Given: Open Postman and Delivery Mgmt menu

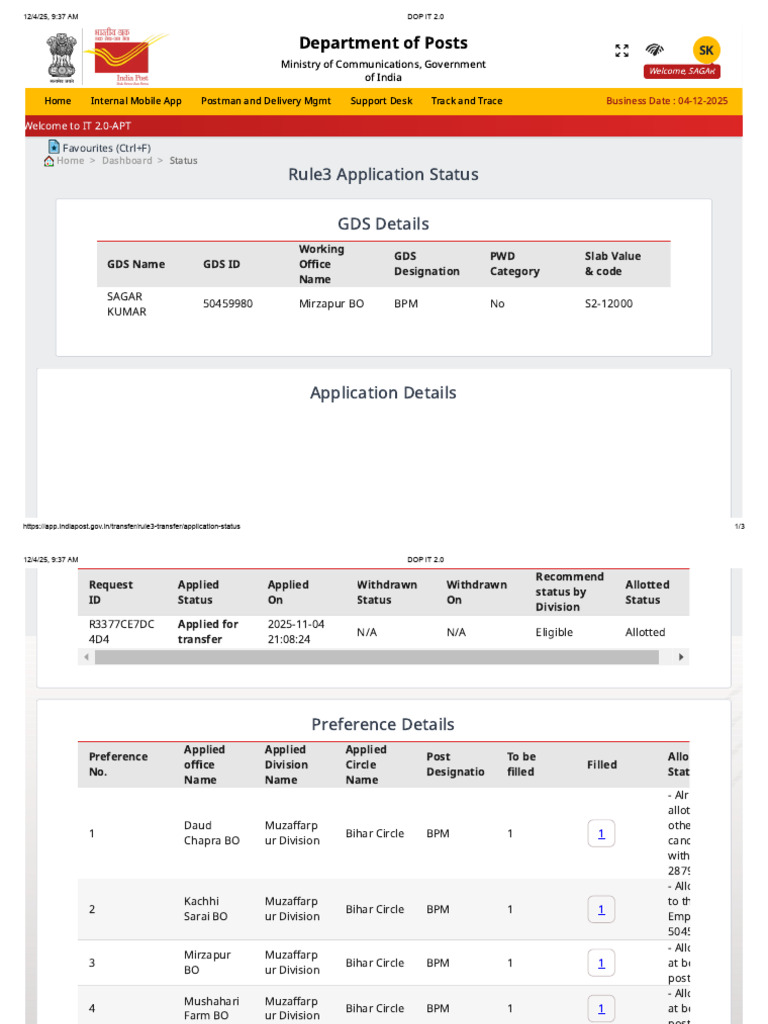Looking at the screenshot, I should click(266, 101).
